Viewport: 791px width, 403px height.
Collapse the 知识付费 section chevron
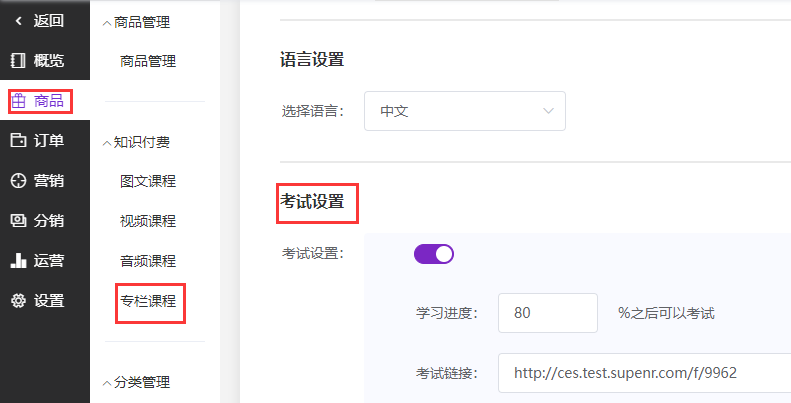coord(106,143)
